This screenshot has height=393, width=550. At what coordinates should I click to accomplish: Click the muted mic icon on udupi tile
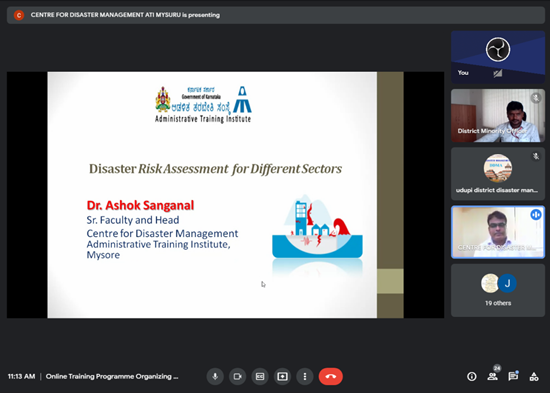(x=536, y=156)
